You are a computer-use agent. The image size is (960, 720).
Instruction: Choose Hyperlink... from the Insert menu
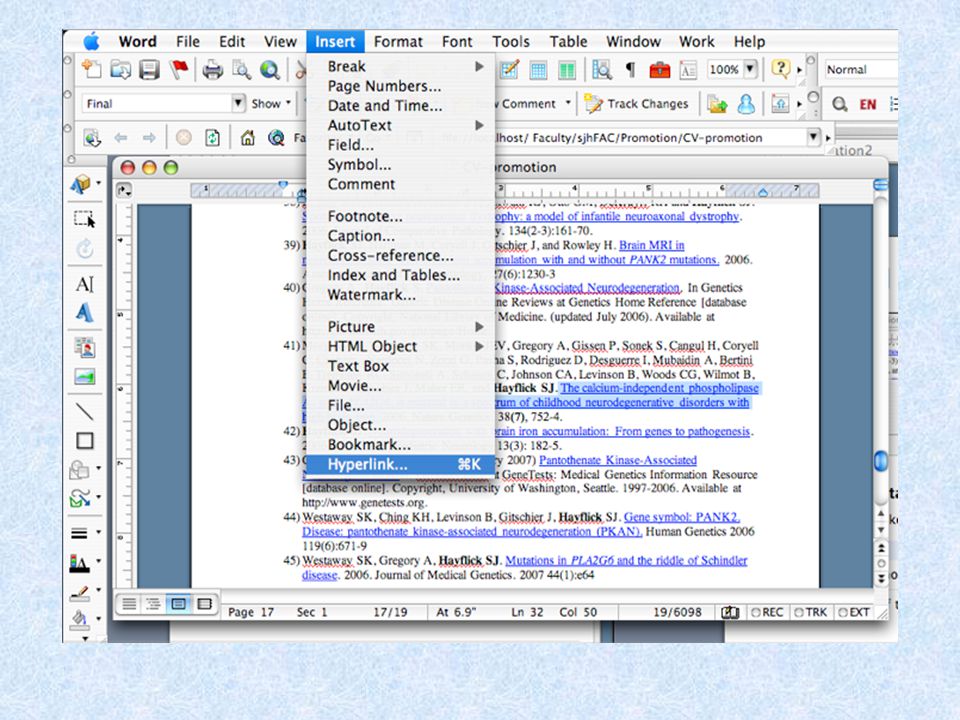point(401,464)
